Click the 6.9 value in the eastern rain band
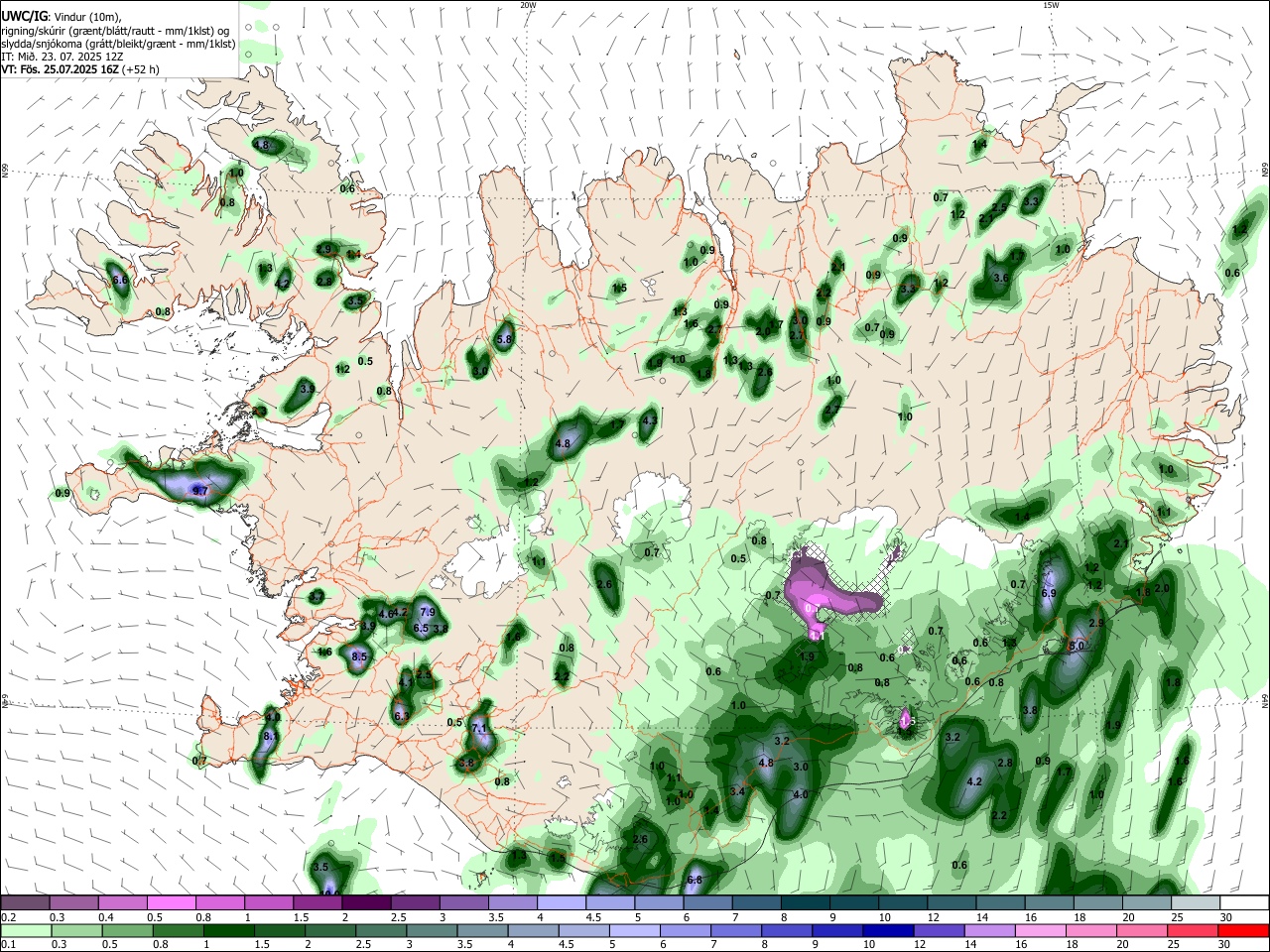This screenshot has width=1270, height=952. coord(1049,592)
